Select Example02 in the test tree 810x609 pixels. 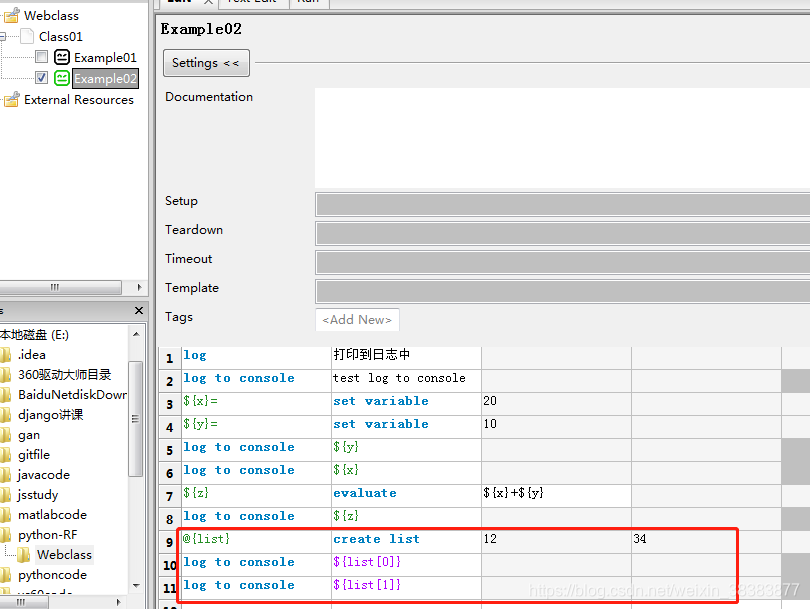click(x=105, y=79)
